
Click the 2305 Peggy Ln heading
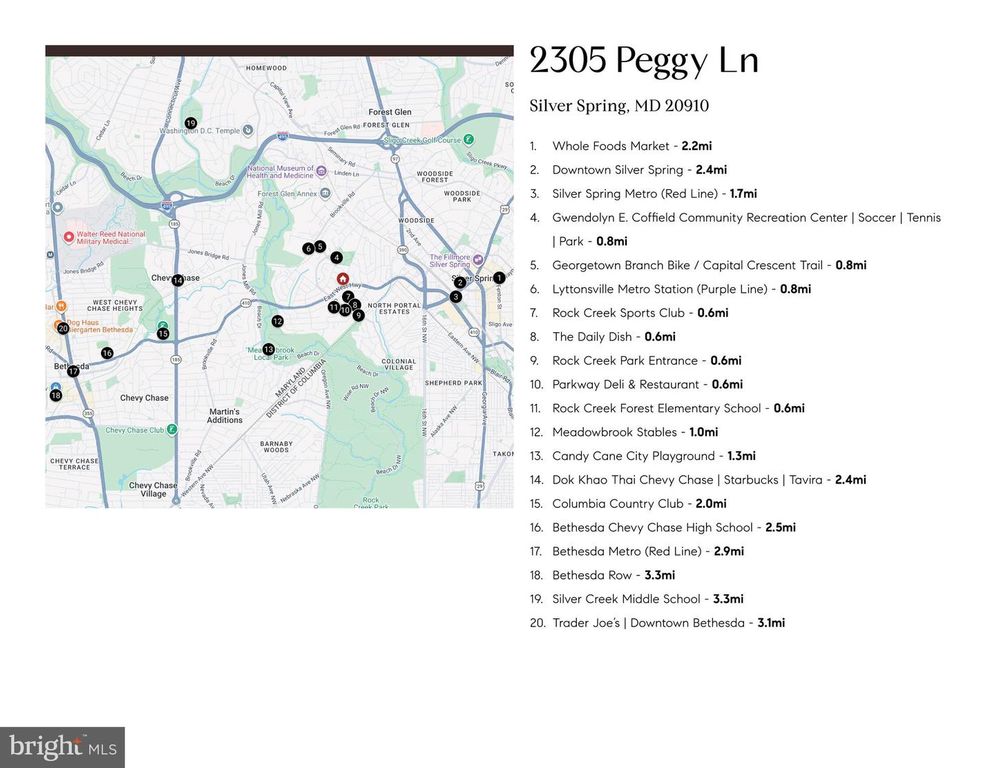tap(643, 62)
